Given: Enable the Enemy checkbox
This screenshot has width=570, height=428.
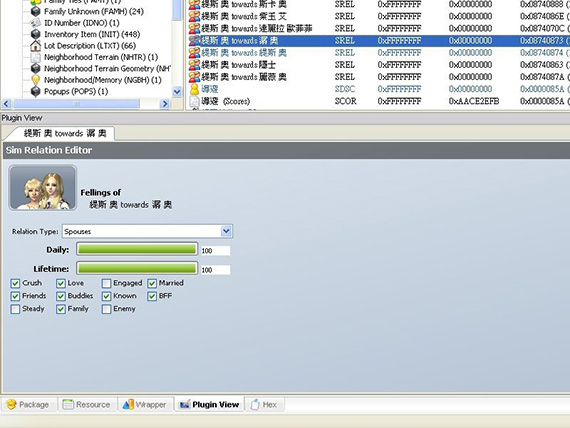Looking at the screenshot, I should (106, 309).
